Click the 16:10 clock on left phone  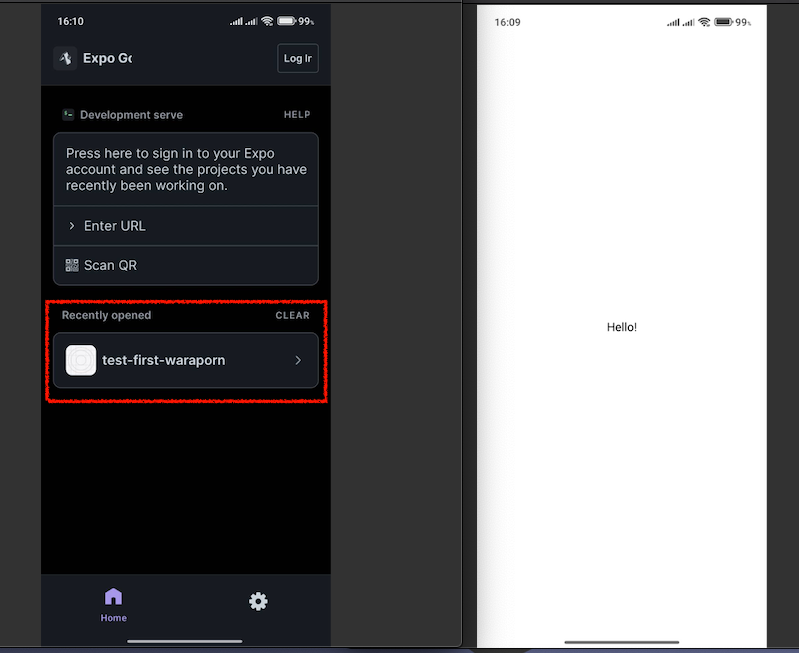71,21
